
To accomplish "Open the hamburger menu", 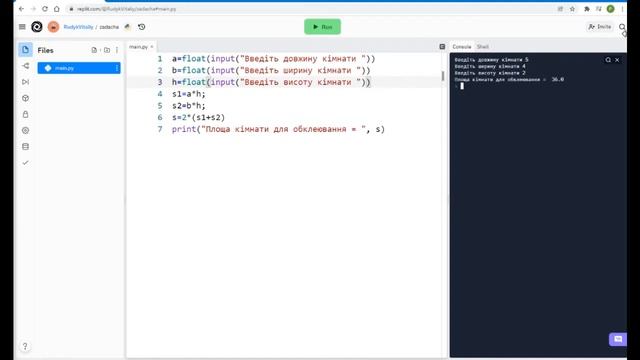I will [x=22, y=27].
